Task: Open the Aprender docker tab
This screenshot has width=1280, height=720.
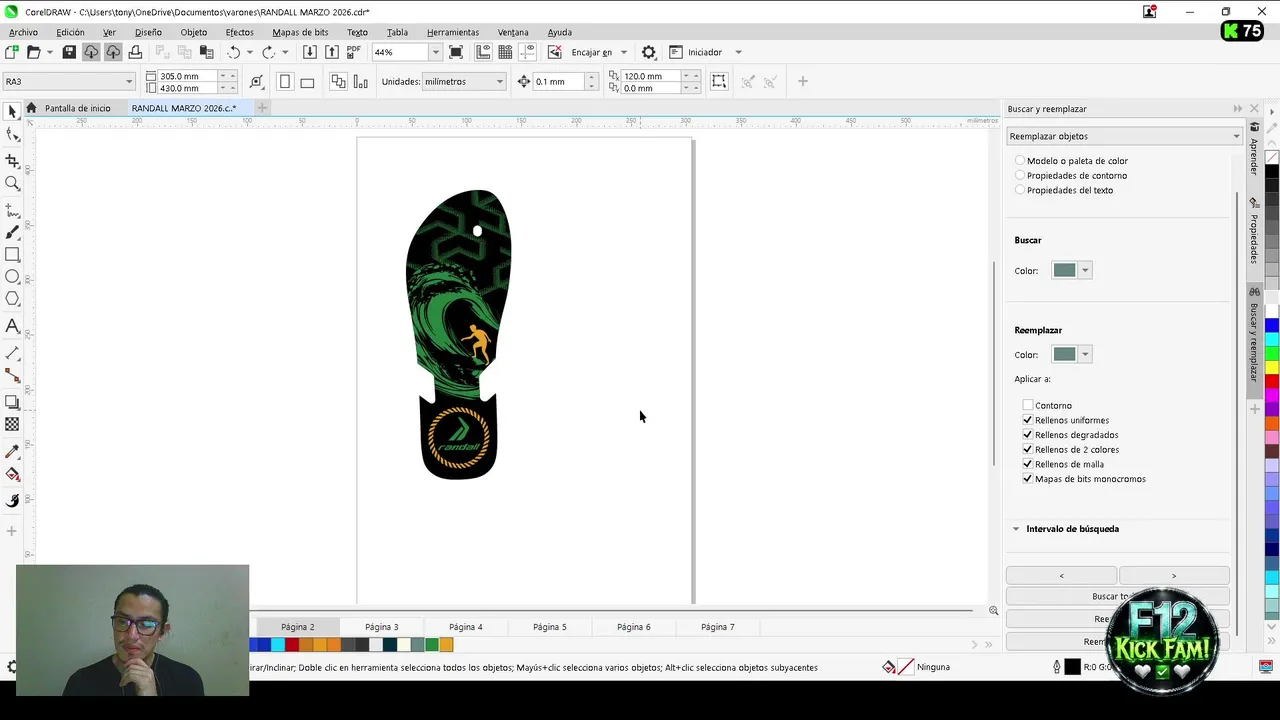Action: 1254,150
